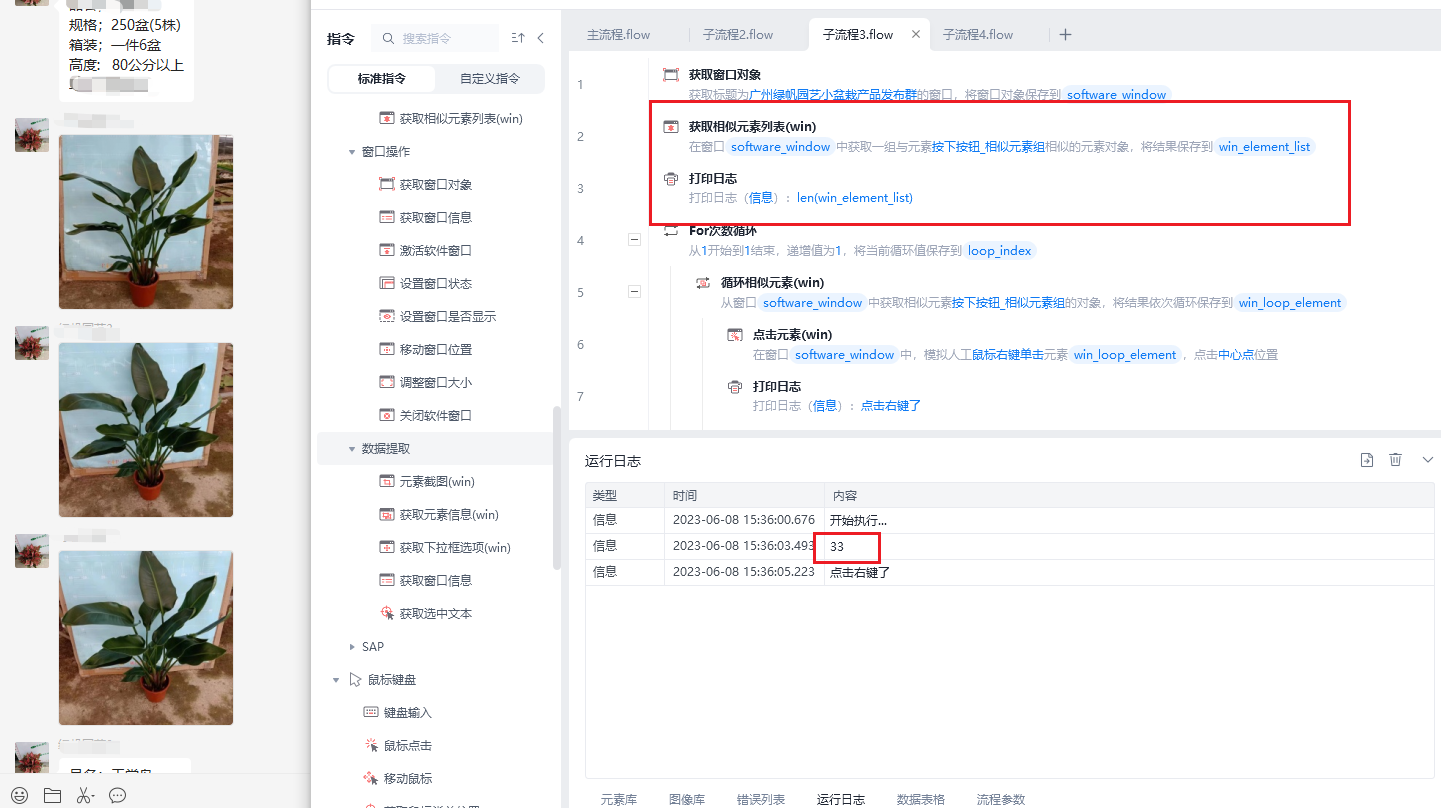Switch to the 子流程2.flow tab
Screen dimensions: 1441x808
(x=738, y=34)
